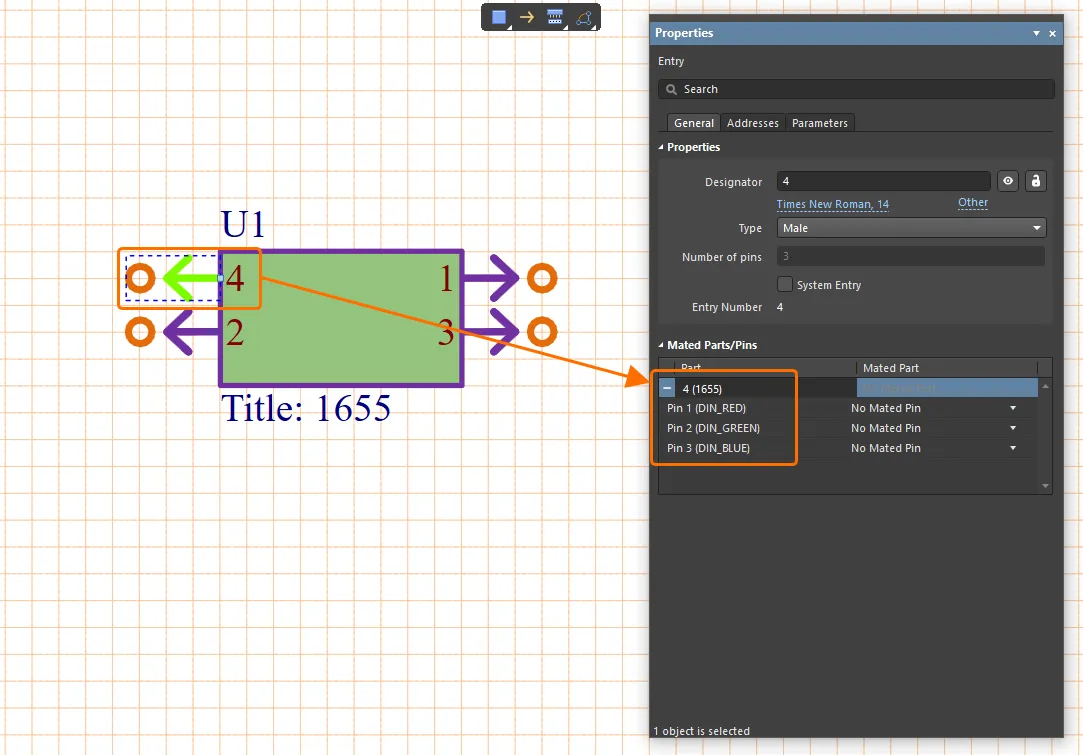
Task: Collapse the 4 (1655) part row
Action: tap(667, 388)
